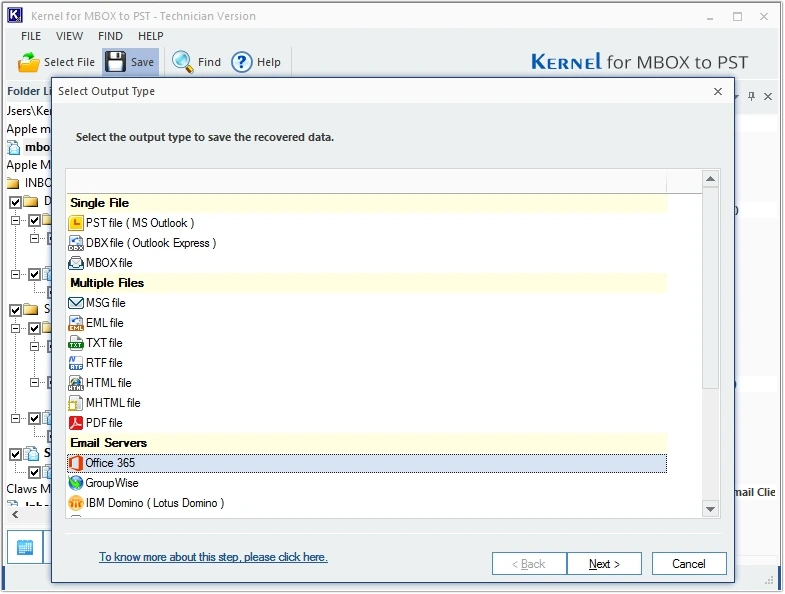Viewport: 785px width, 594px height.
Task: Open the FILE menu
Action: pos(31,36)
